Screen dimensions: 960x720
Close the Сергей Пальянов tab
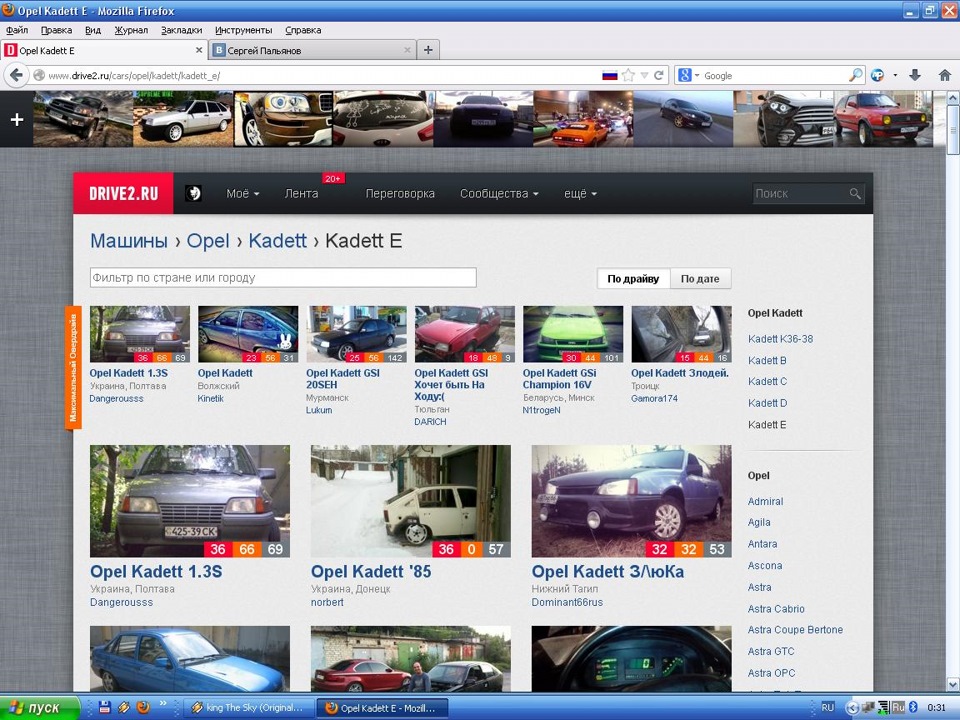(407, 50)
